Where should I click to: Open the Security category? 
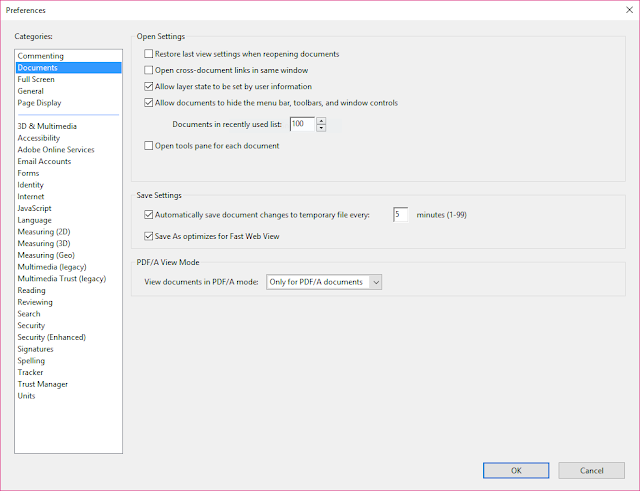tap(68, 325)
